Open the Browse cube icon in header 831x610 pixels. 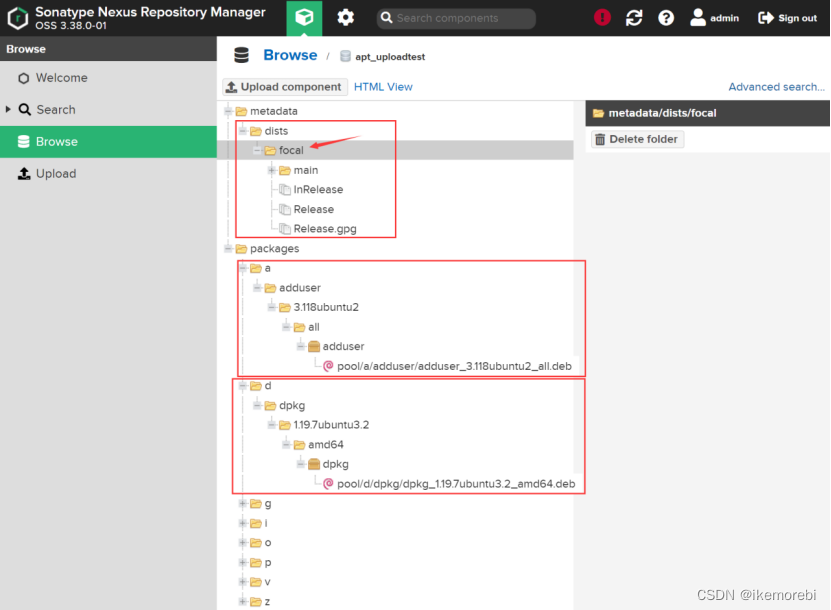coord(304,18)
